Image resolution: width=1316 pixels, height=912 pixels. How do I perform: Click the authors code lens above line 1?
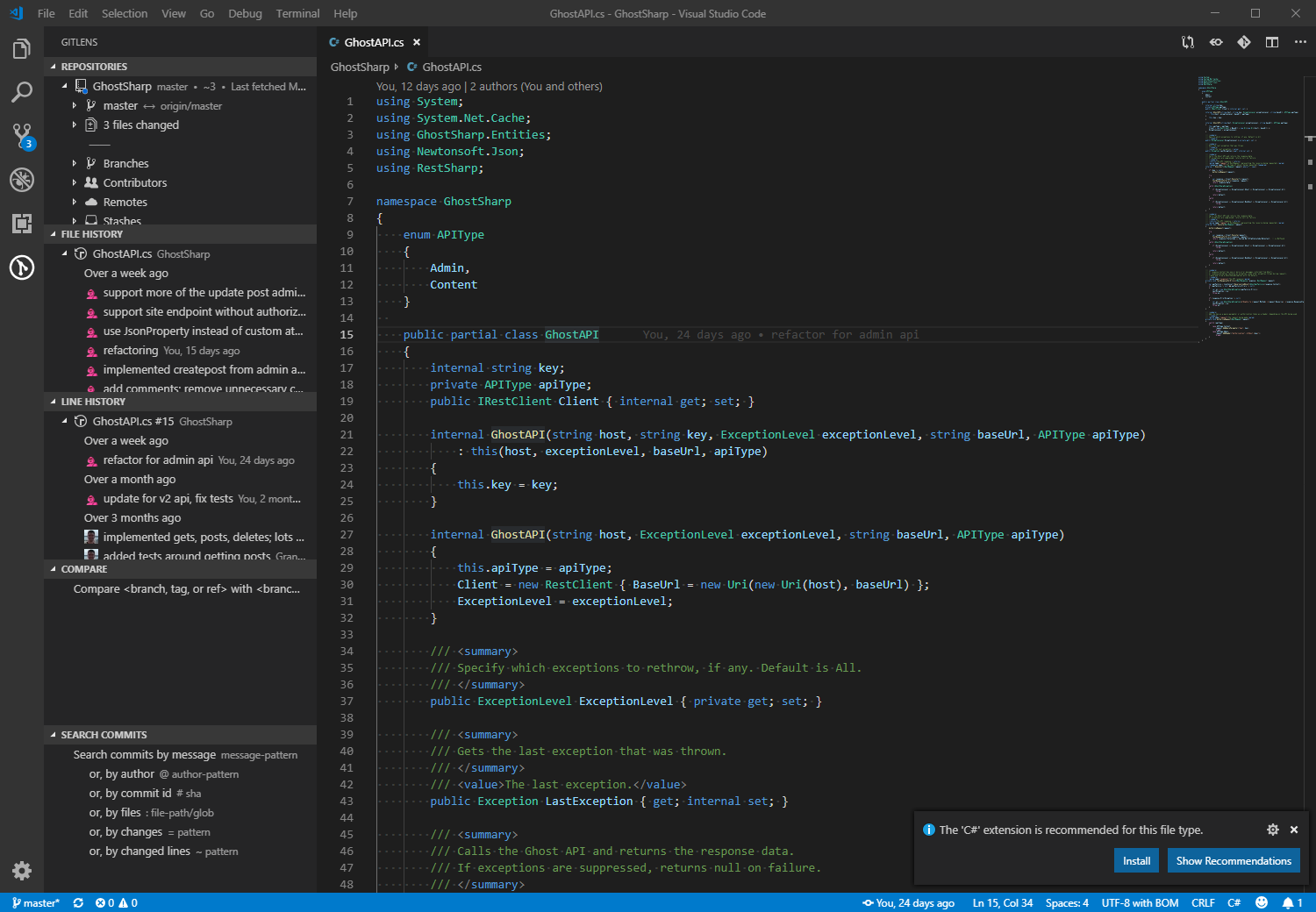pos(490,86)
